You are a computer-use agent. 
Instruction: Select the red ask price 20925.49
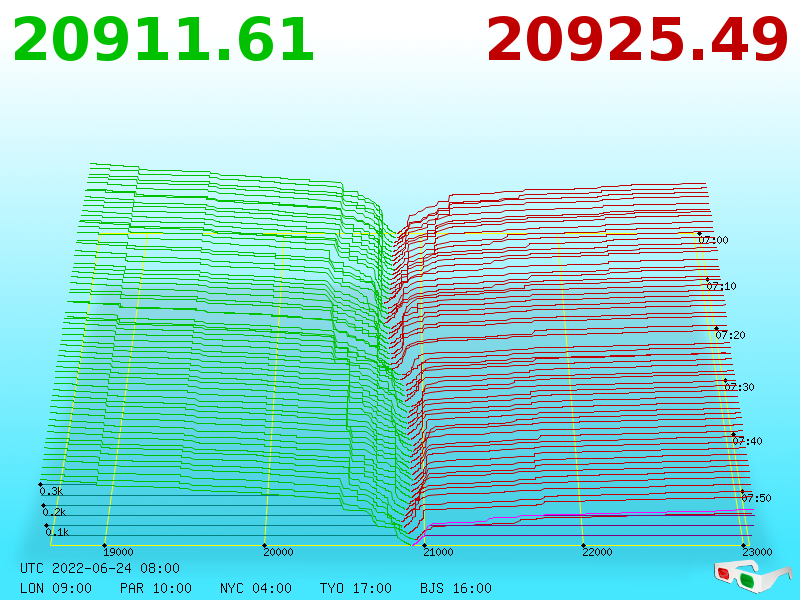[x=637, y=40]
